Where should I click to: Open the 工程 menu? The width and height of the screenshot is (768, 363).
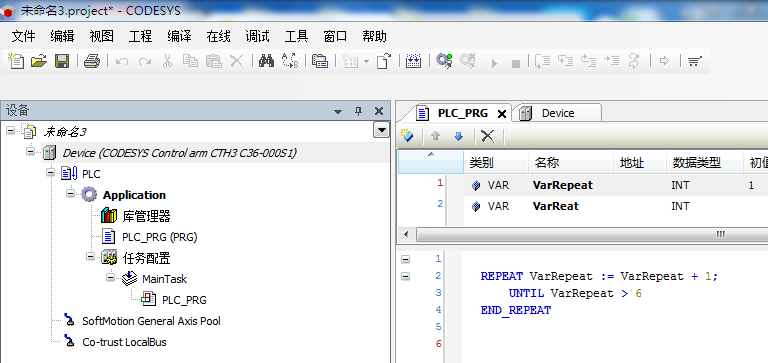(140, 36)
